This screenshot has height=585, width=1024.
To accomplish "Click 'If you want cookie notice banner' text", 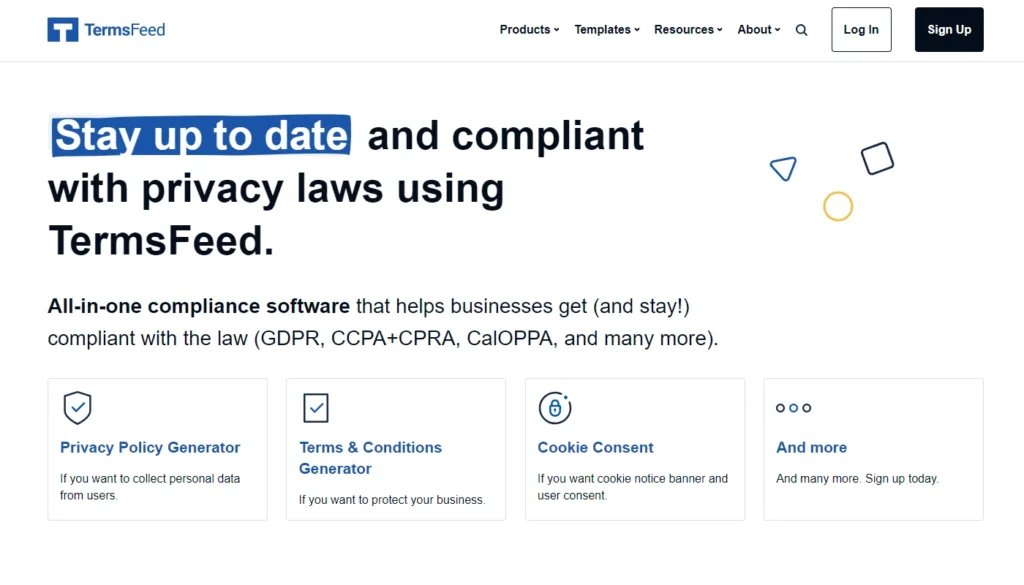I will pyautogui.click(x=632, y=487).
